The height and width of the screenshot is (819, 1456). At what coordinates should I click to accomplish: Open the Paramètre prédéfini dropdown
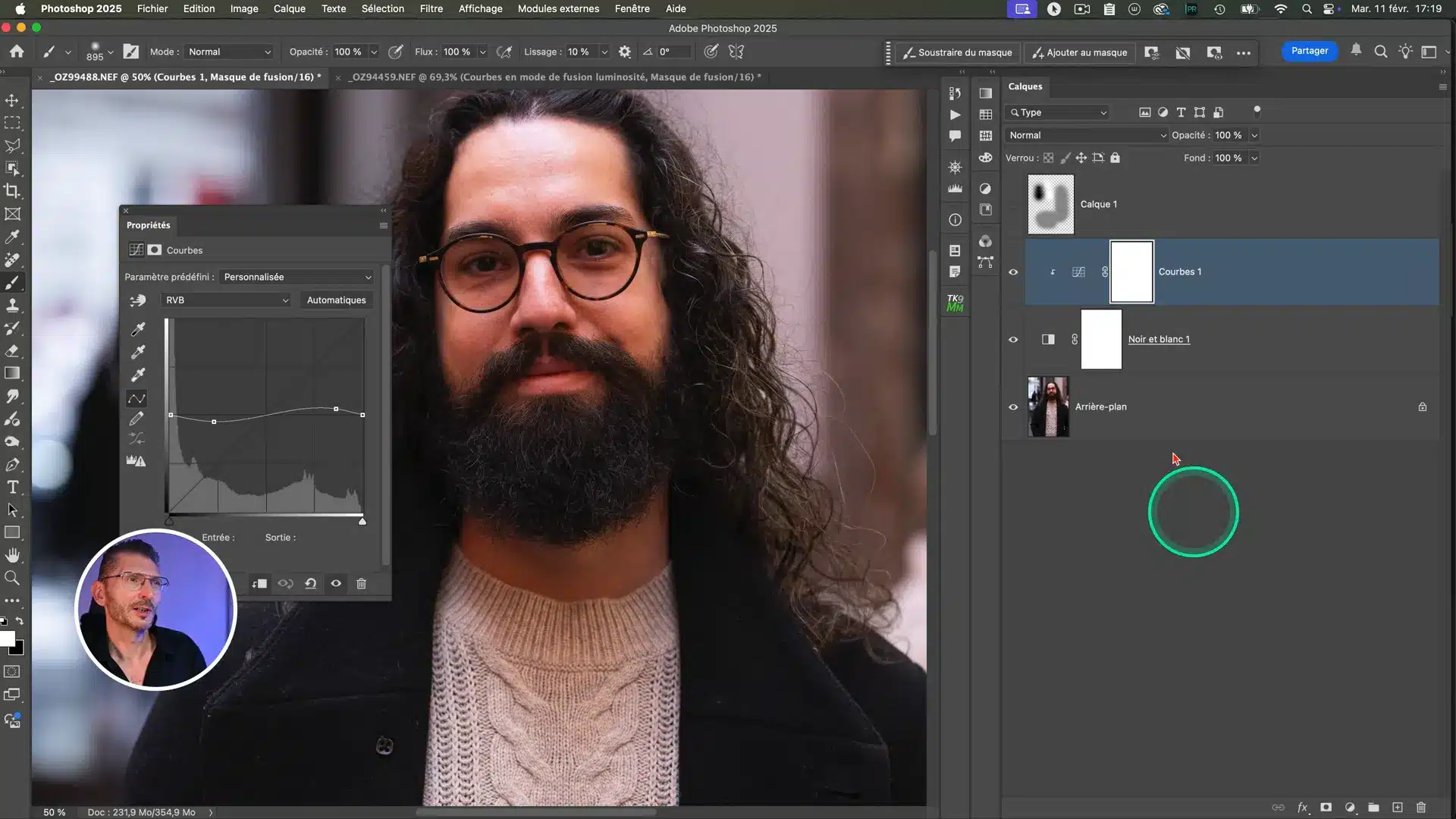[x=297, y=277]
